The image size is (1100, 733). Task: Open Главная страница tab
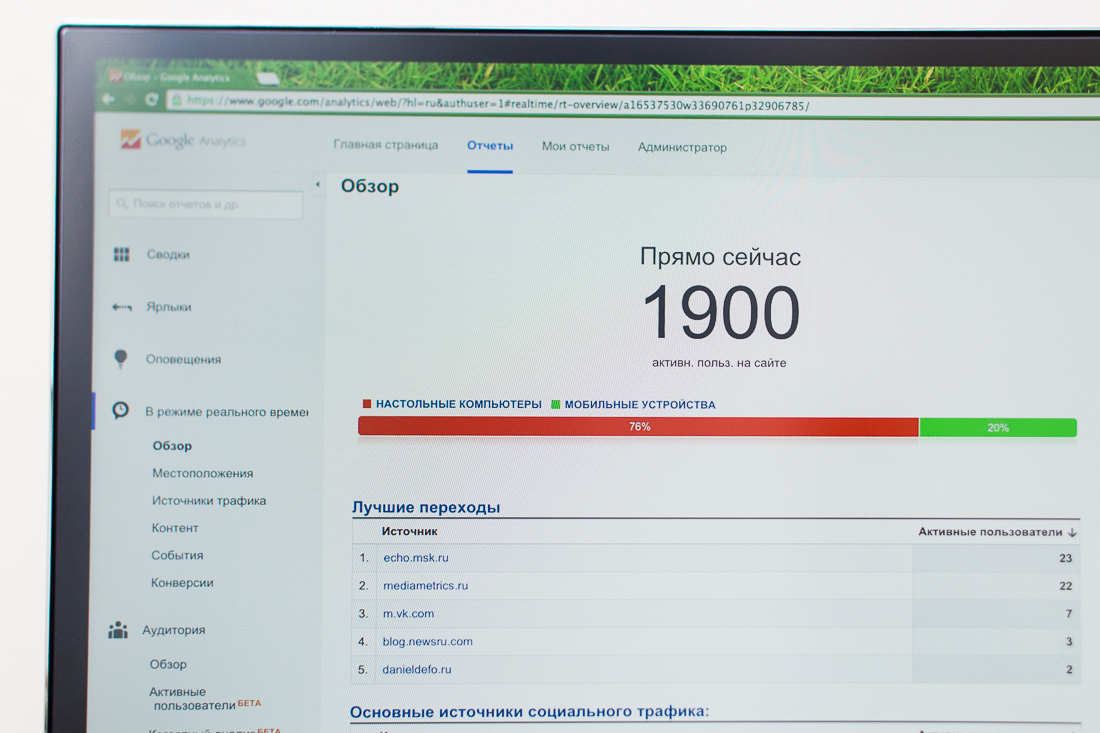(x=386, y=144)
